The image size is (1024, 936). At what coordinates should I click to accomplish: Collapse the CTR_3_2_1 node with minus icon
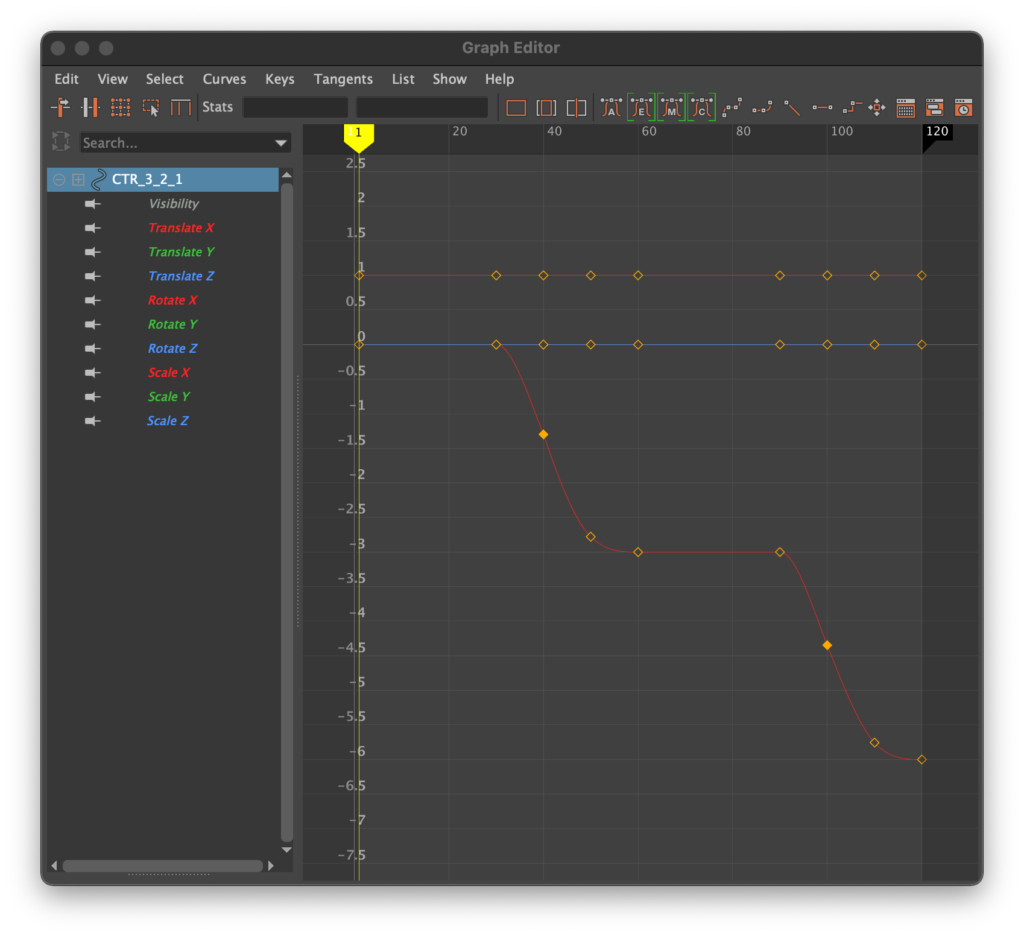(59, 179)
